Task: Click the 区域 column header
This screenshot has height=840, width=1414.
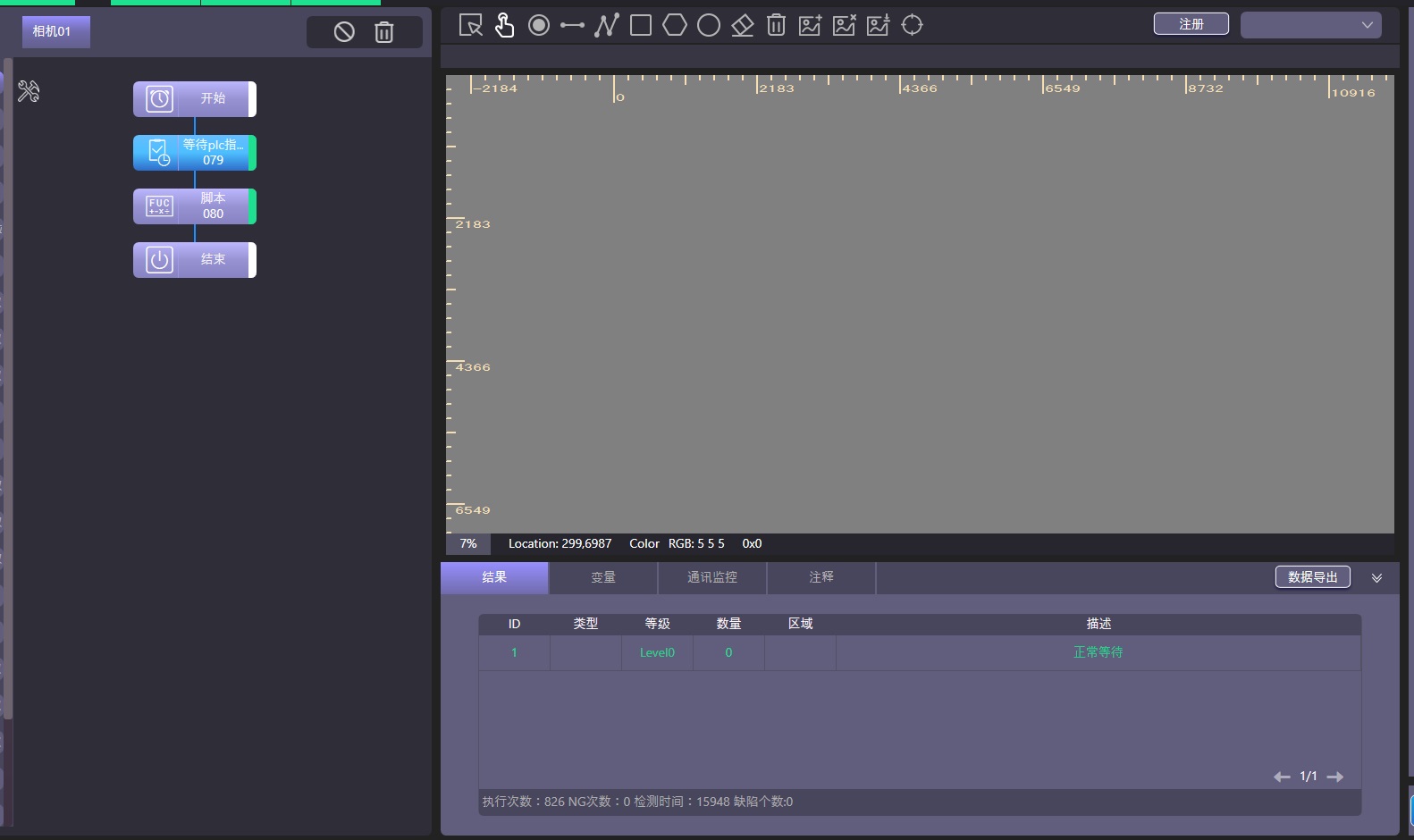Action: tap(800, 624)
